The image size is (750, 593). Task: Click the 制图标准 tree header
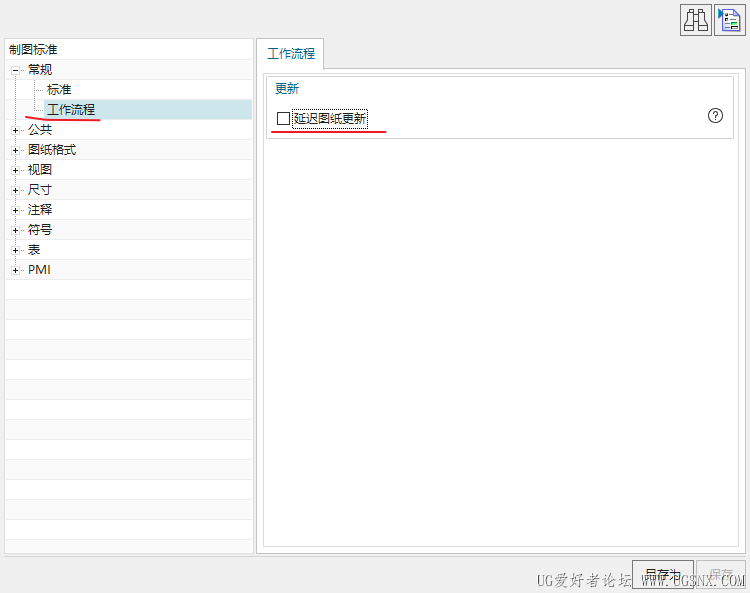tap(33, 49)
